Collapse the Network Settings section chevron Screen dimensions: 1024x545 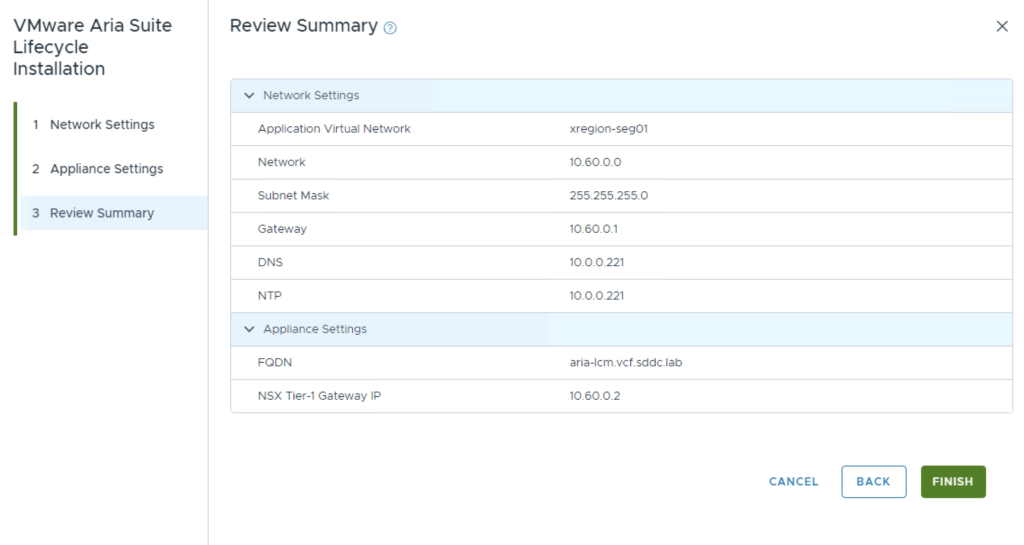click(249, 96)
